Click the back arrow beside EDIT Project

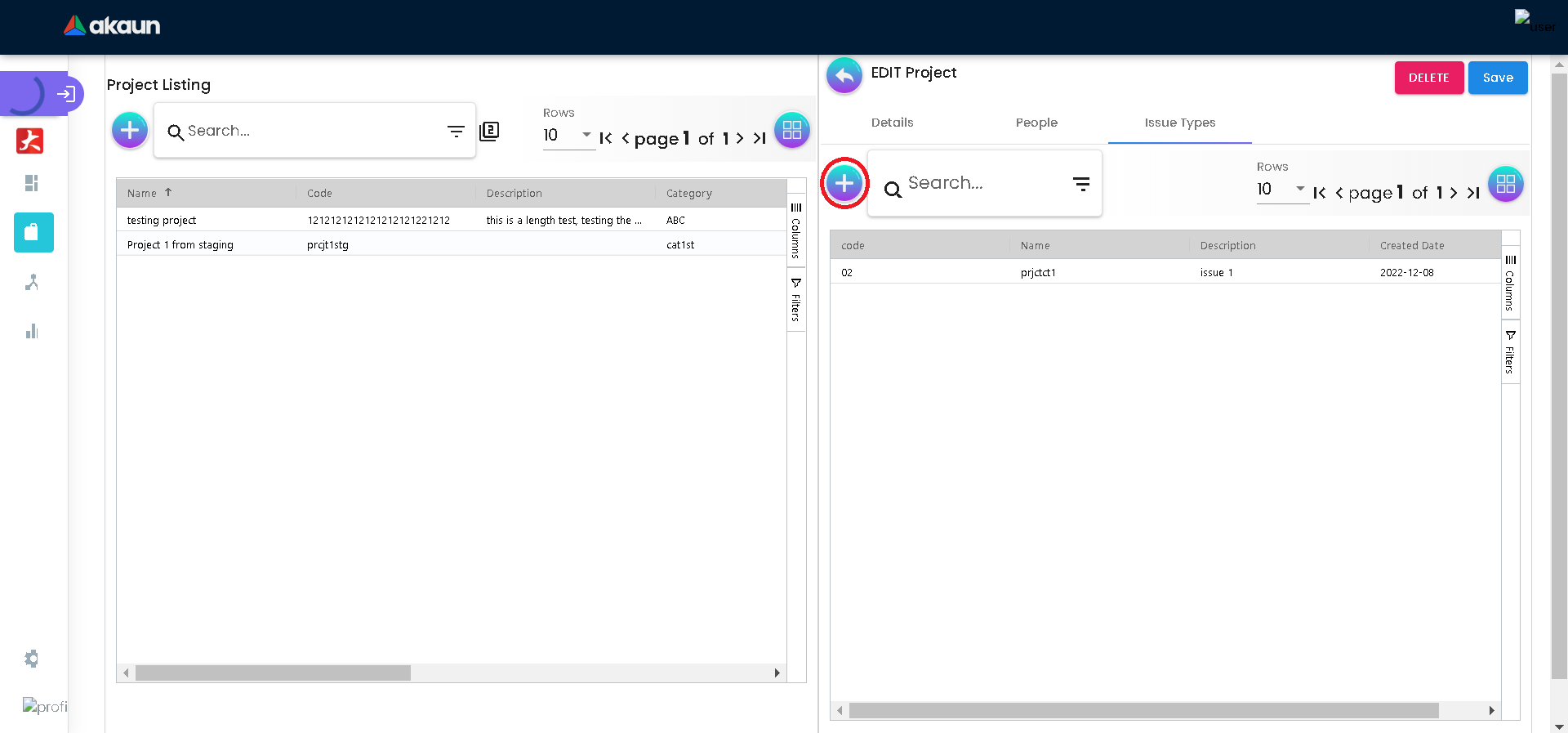[x=844, y=76]
